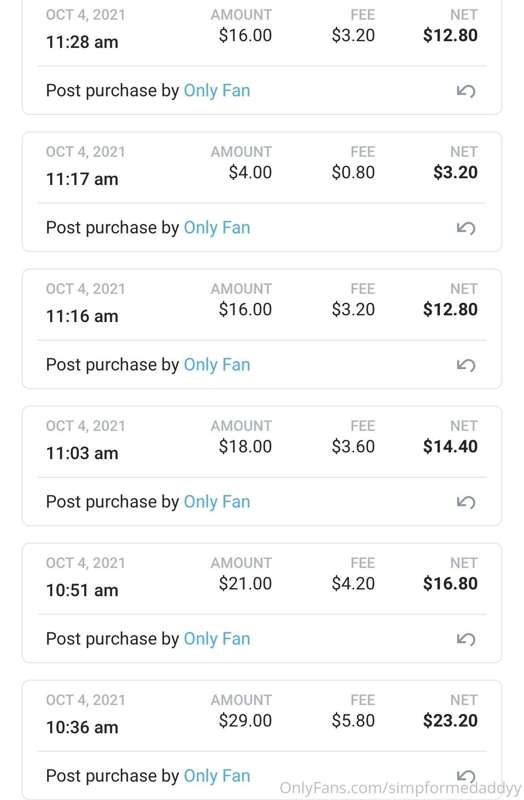Open Only Fan link in 10:51 am purchase
Viewport: 524px width, 800px height.
[x=217, y=639]
